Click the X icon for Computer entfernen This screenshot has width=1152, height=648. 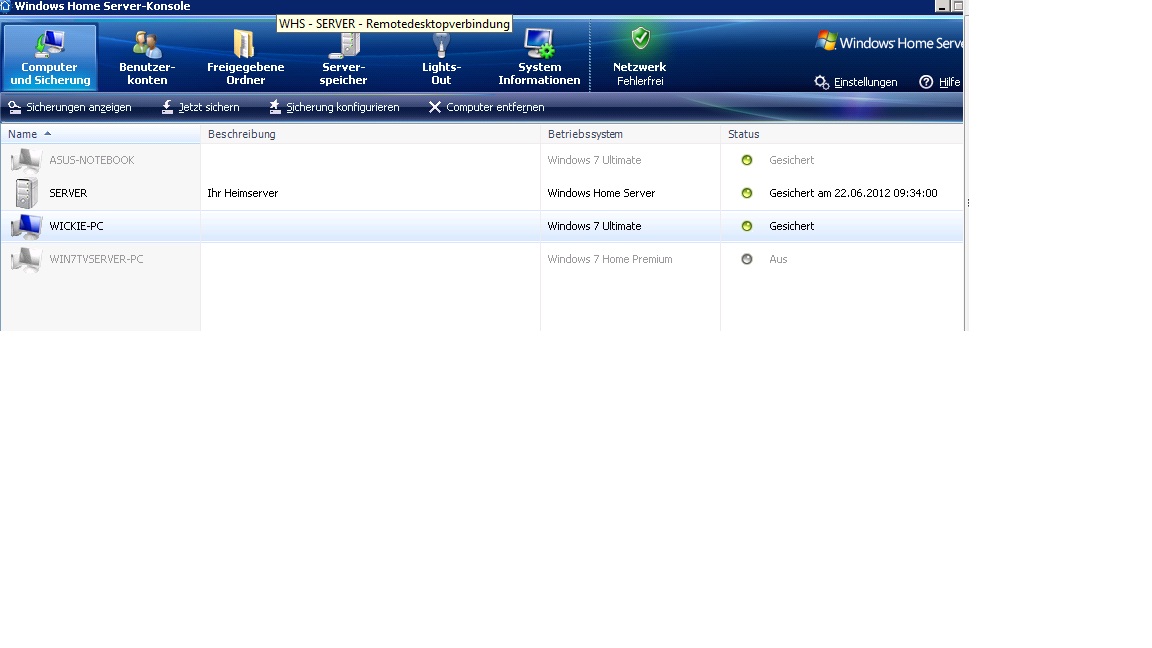[x=435, y=107]
